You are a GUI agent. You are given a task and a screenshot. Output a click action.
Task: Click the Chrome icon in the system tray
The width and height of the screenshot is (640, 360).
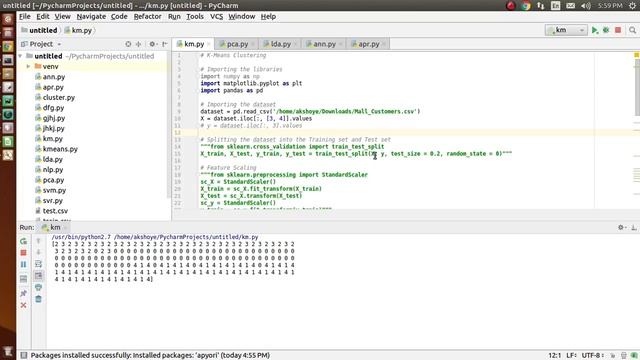pyautogui.click(x=526, y=6)
